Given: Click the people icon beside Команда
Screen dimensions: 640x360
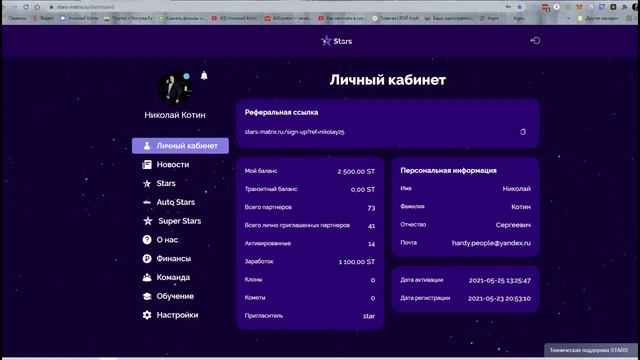Looking at the screenshot, I should pos(147,277).
